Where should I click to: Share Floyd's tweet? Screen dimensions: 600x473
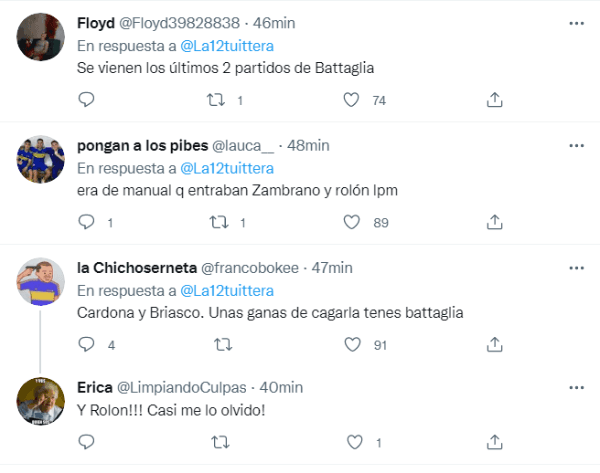point(493,100)
